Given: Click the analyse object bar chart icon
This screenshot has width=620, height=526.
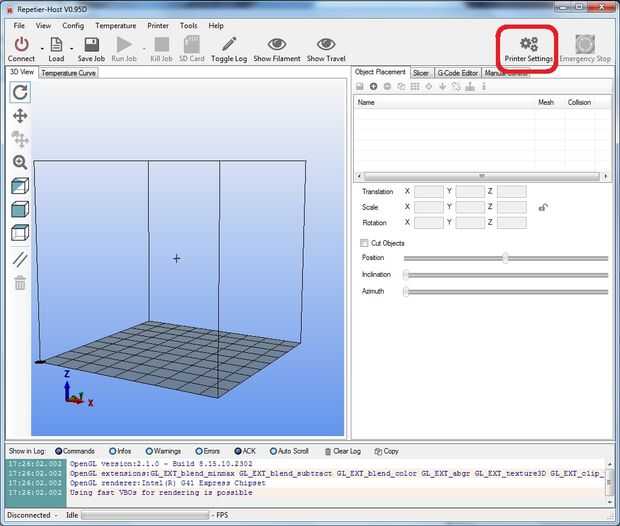Looking at the screenshot, I should click(x=470, y=86).
